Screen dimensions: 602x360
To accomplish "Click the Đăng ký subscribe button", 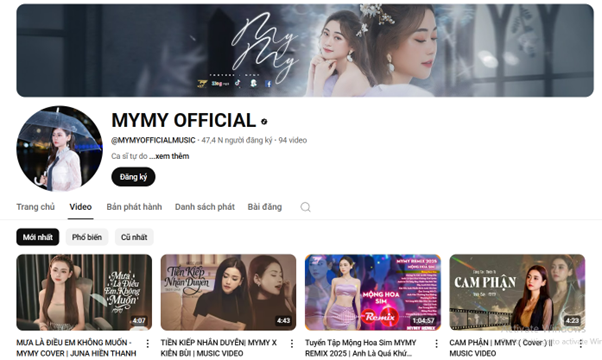I will [x=133, y=177].
